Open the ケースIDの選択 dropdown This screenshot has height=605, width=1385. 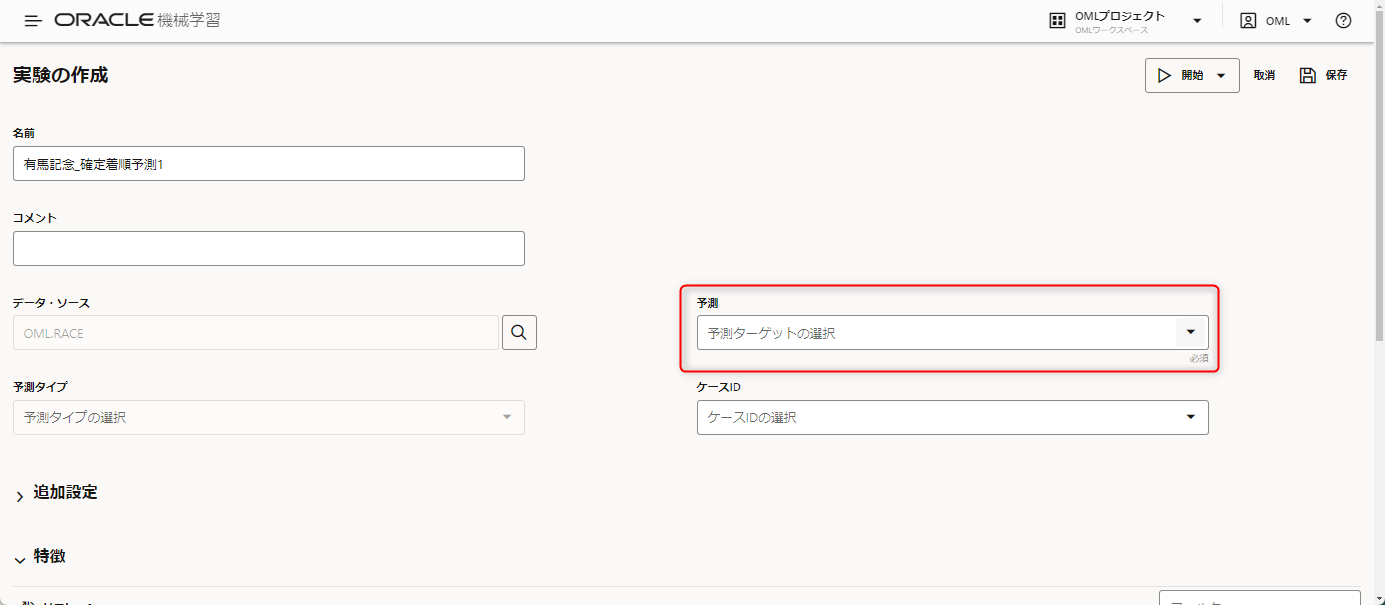pos(953,418)
